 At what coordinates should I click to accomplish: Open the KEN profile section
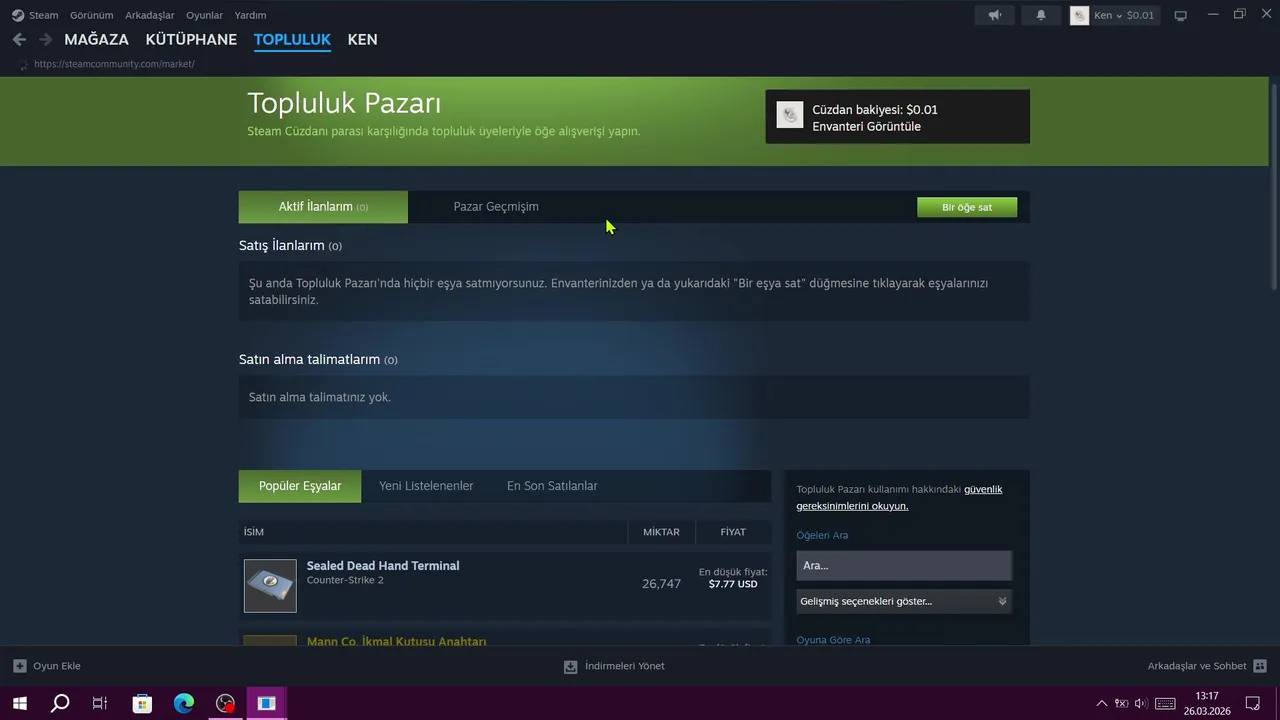click(362, 39)
